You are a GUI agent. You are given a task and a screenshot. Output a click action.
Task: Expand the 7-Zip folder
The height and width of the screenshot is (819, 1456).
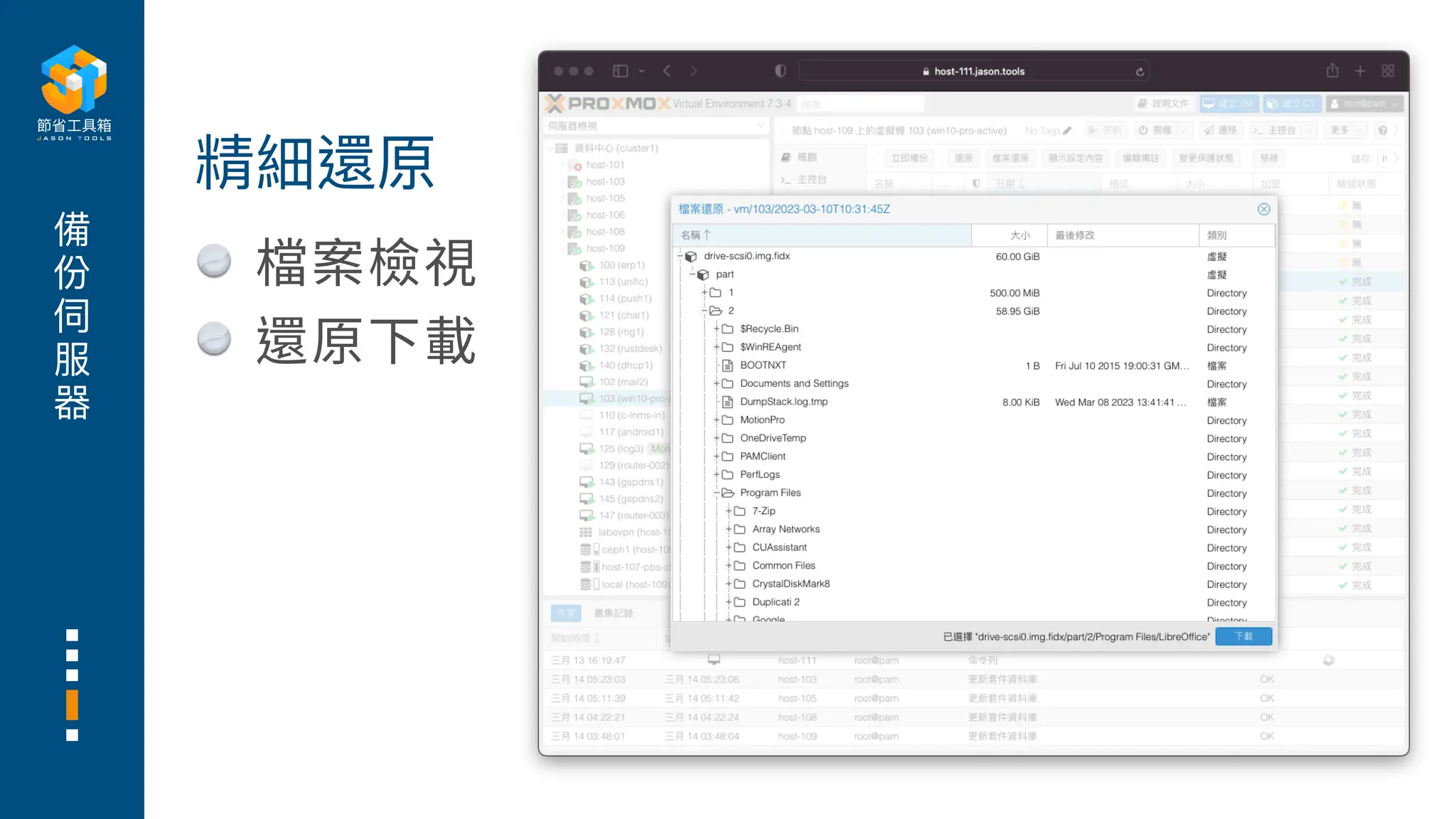pyautogui.click(x=729, y=510)
